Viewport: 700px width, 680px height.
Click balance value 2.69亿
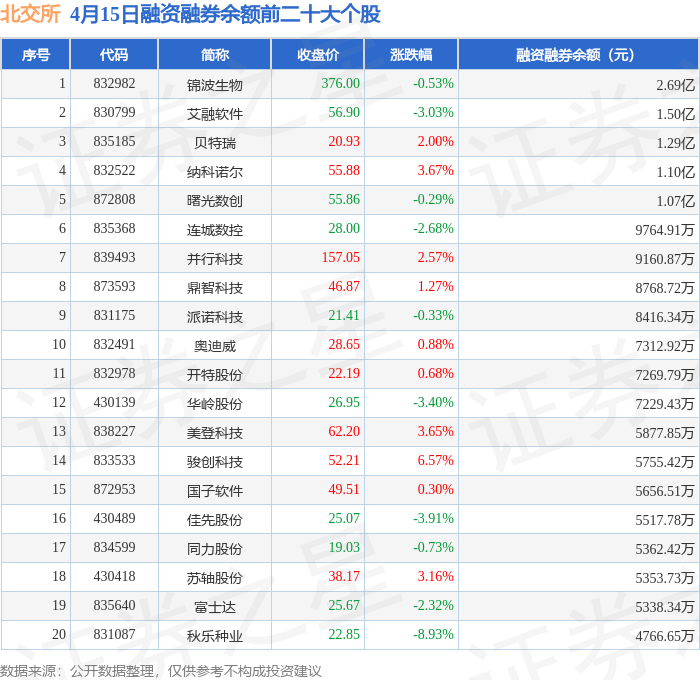click(x=675, y=85)
